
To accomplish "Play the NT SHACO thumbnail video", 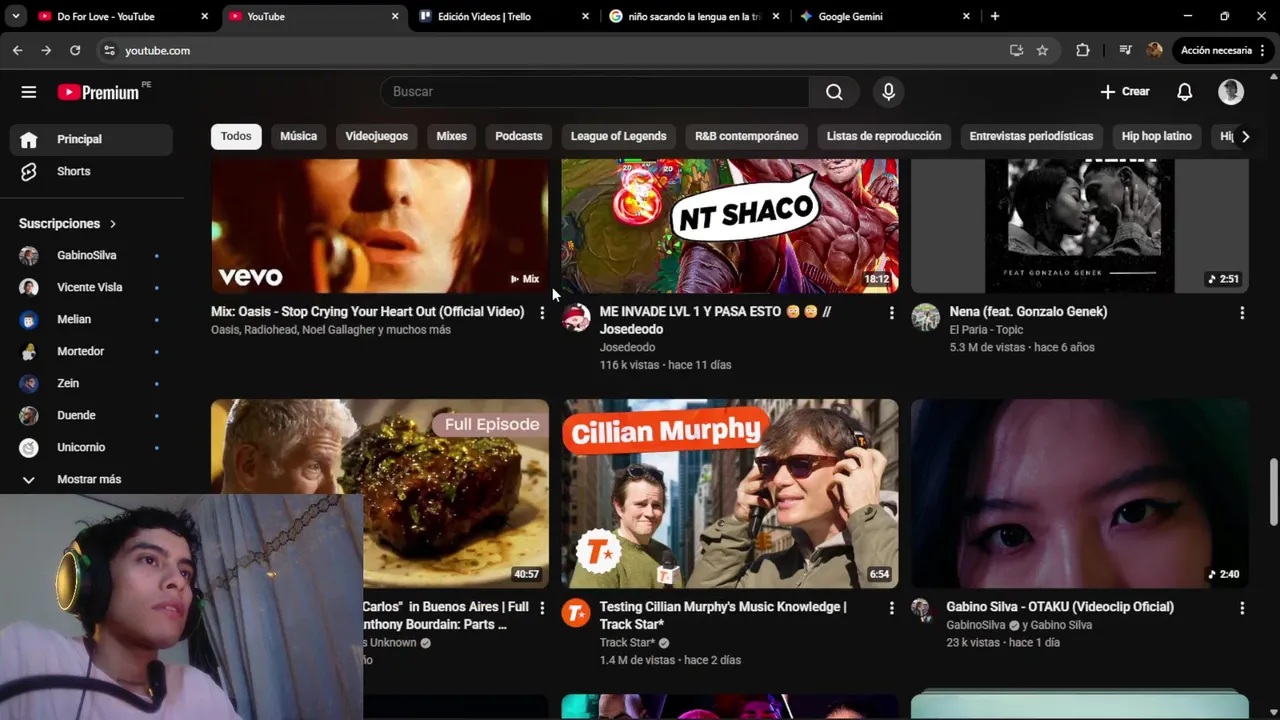I will 730,226.
